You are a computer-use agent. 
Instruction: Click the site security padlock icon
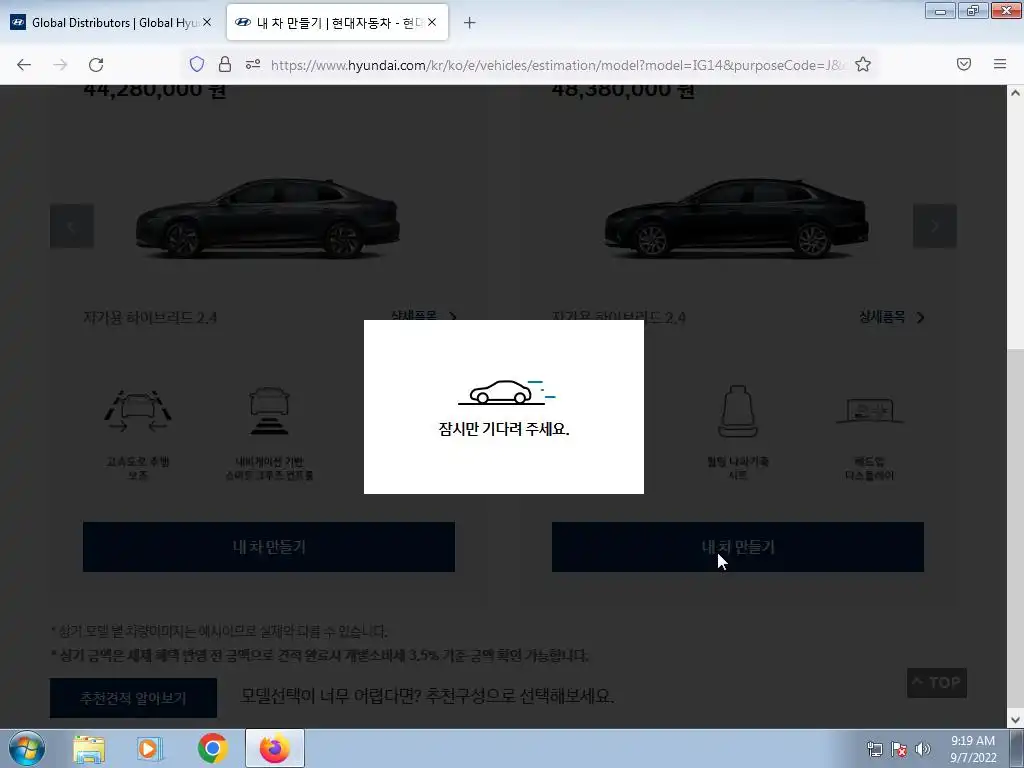(x=225, y=64)
